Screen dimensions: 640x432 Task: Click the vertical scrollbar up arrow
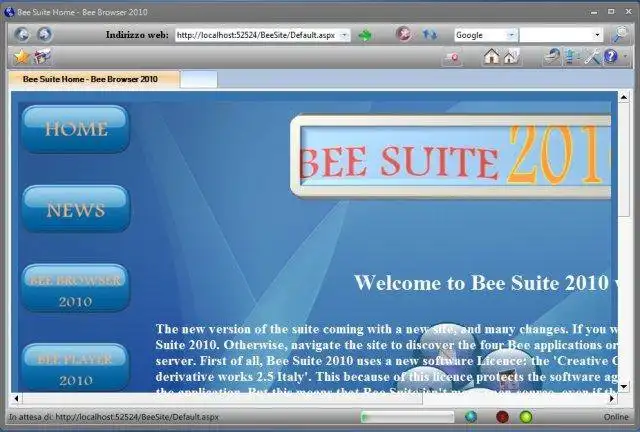[x=624, y=97]
